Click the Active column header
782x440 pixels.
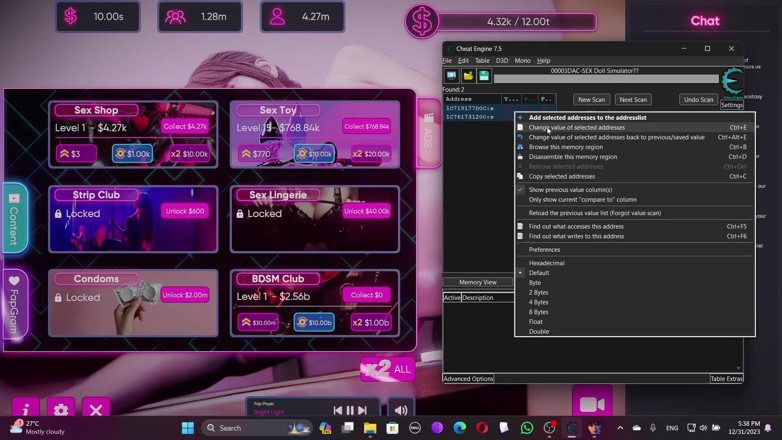point(452,298)
